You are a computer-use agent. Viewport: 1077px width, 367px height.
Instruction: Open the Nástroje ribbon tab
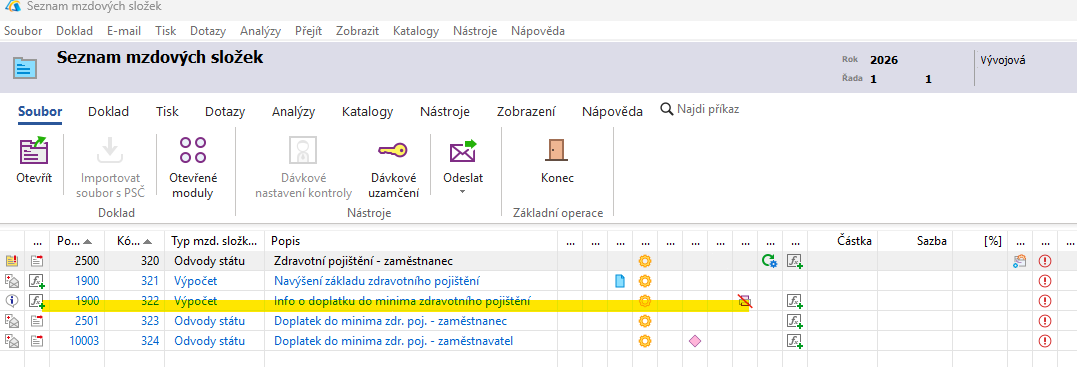444,111
